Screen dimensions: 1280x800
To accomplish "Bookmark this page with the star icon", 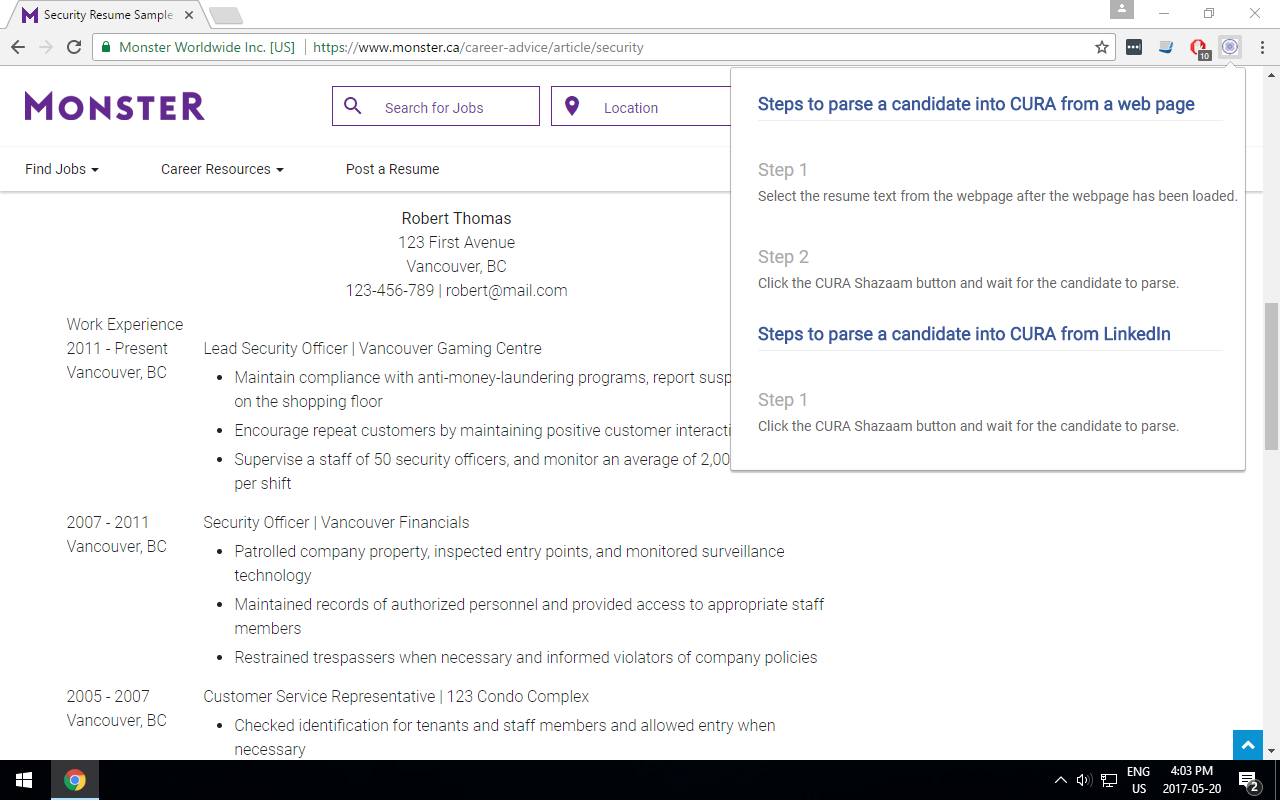I will point(1099,46).
